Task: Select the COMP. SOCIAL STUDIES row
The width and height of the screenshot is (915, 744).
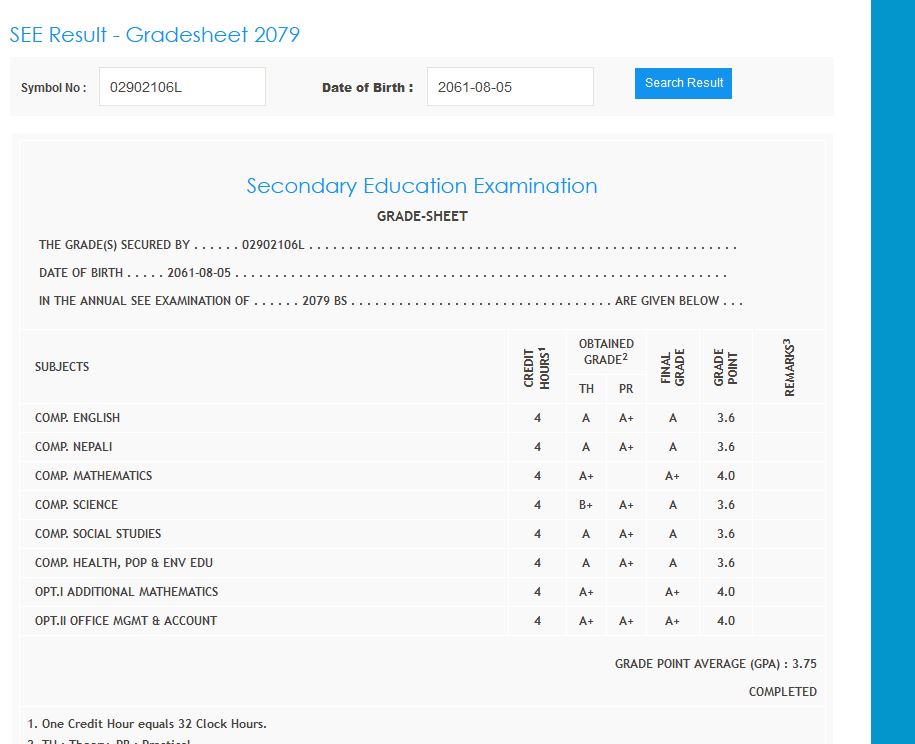Action: (x=98, y=534)
